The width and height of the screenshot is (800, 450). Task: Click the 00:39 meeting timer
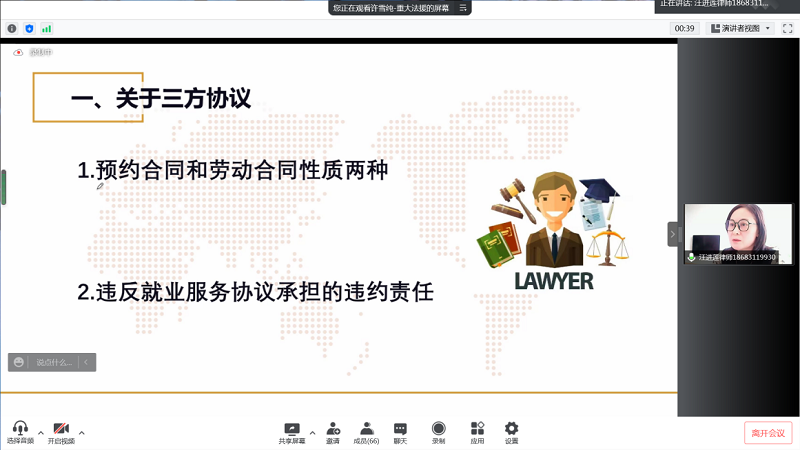[684, 29]
